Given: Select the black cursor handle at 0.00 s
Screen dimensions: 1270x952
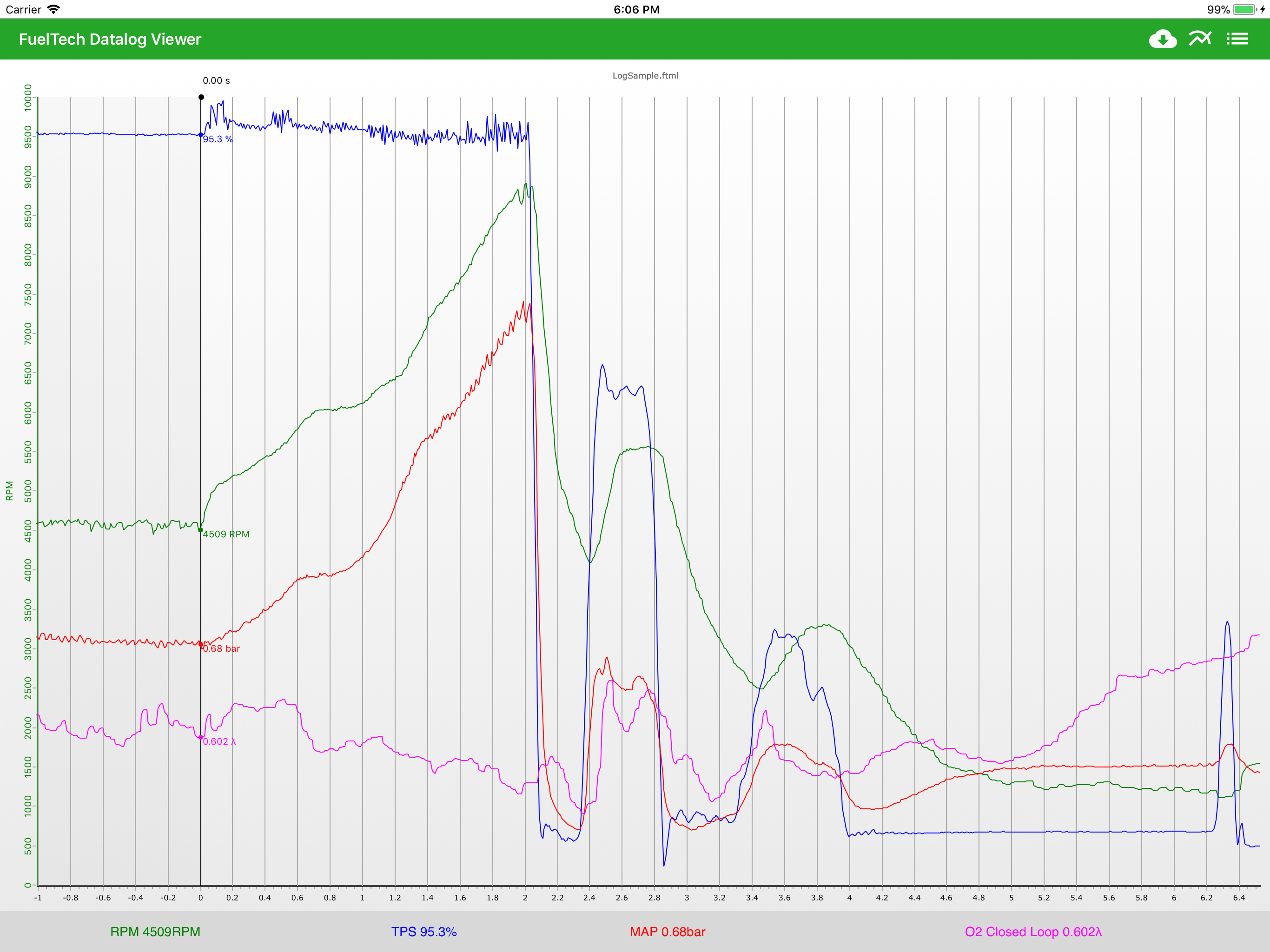Looking at the screenshot, I should tap(201, 97).
